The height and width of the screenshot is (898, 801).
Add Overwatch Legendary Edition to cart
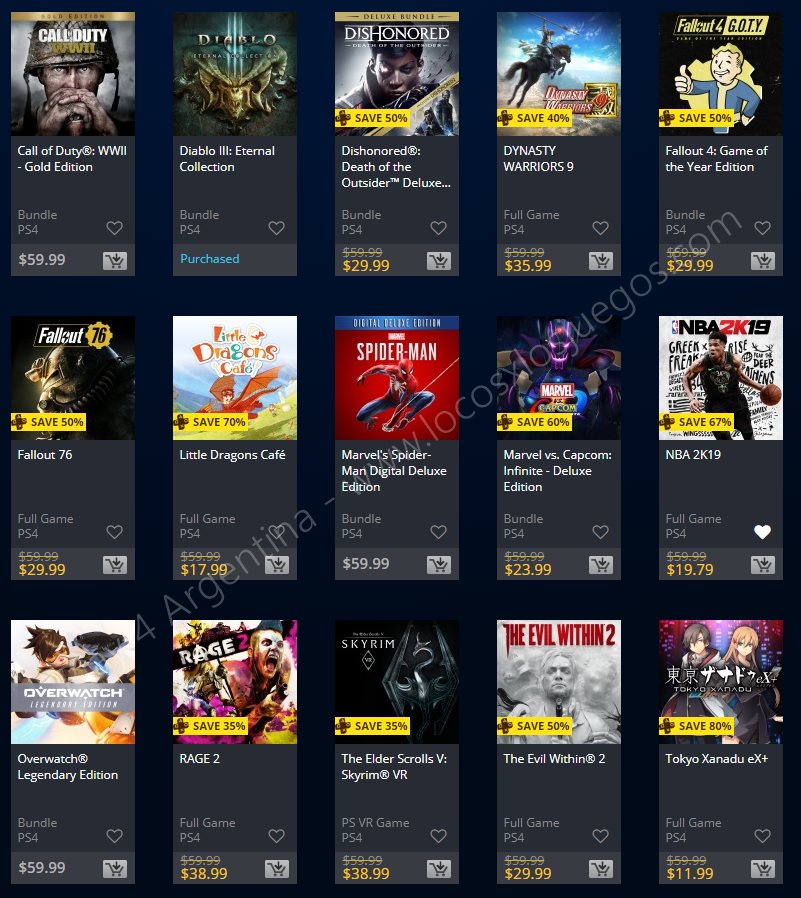[x=115, y=869]
